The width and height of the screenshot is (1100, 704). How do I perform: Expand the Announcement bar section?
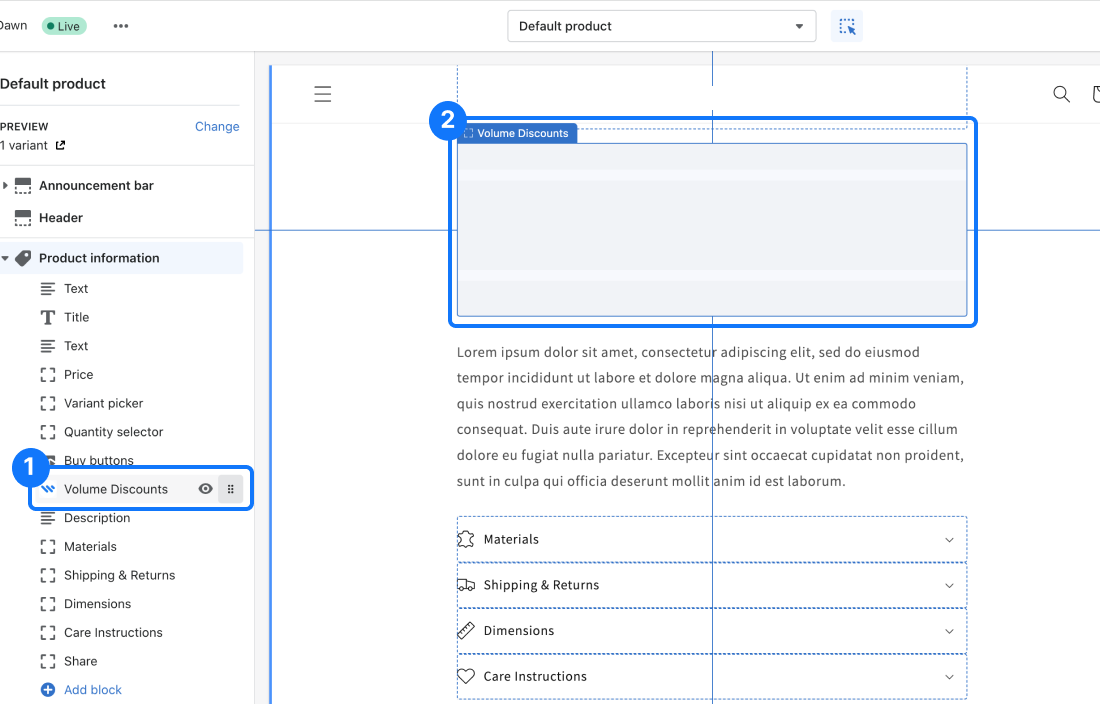5,186
